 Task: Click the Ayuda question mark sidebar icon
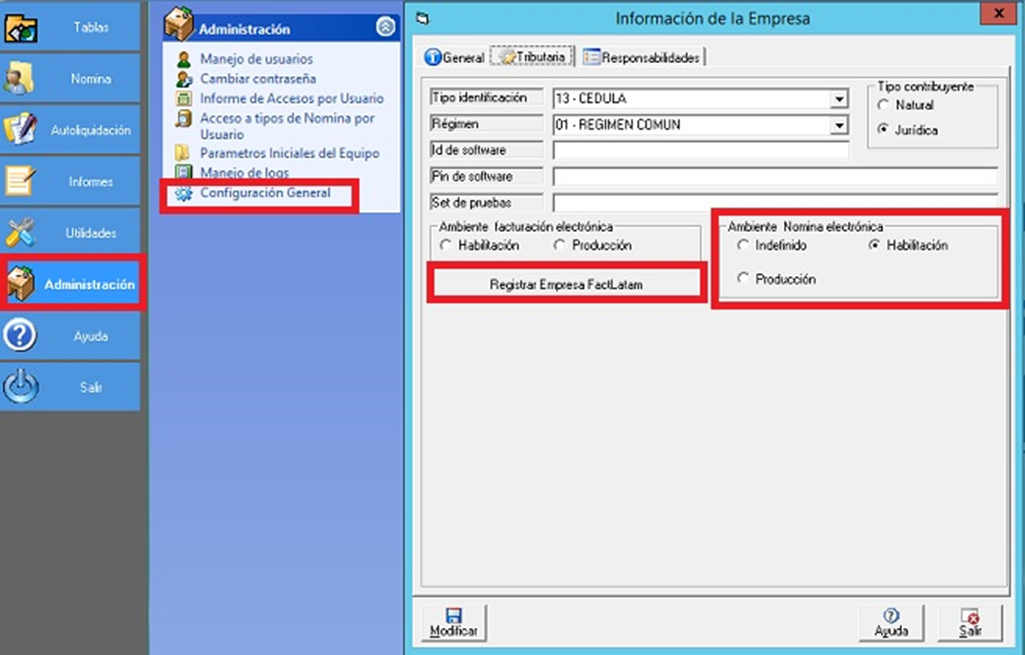tap(22, 336)
